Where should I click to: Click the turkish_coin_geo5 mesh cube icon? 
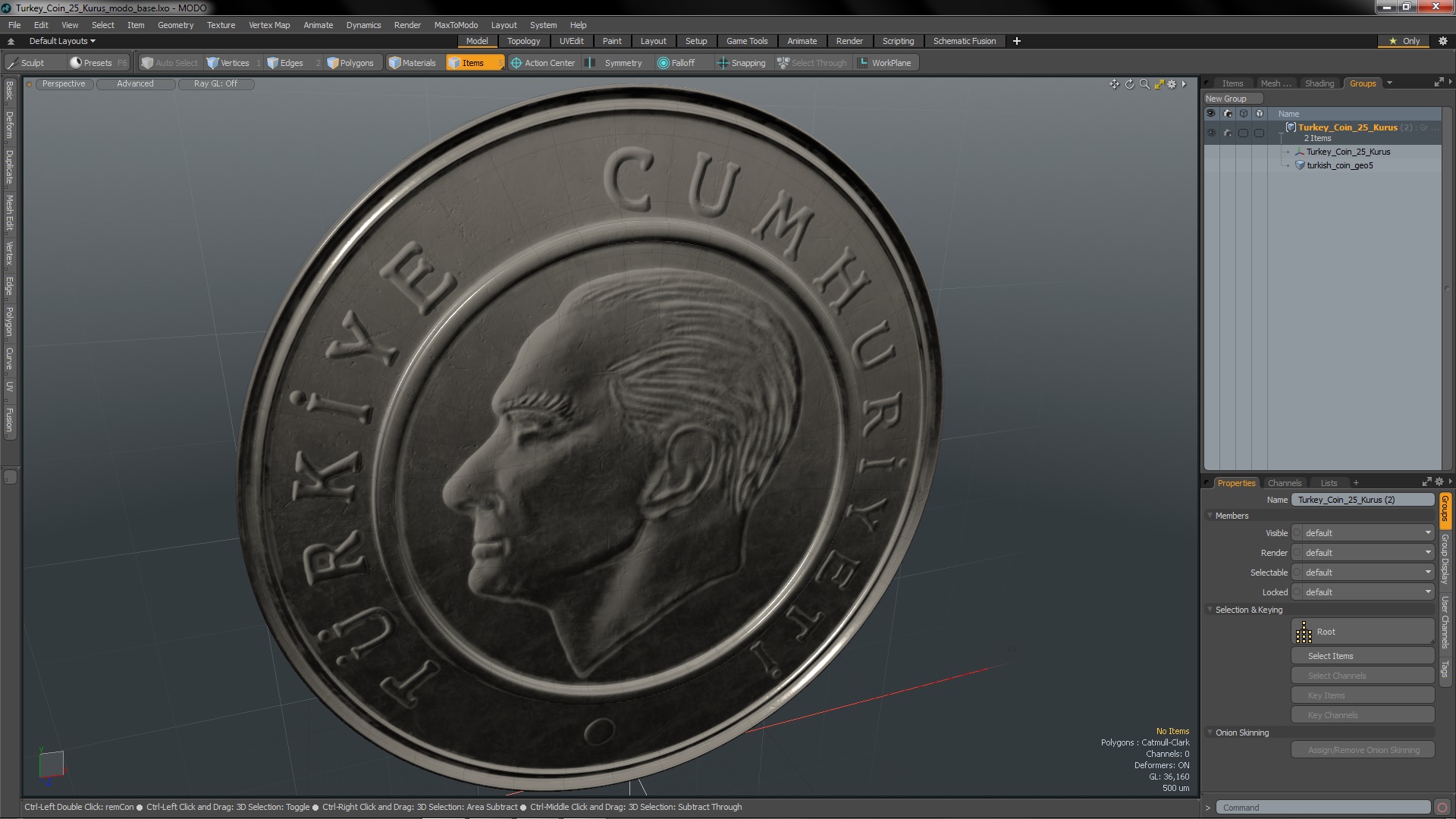1300,165
